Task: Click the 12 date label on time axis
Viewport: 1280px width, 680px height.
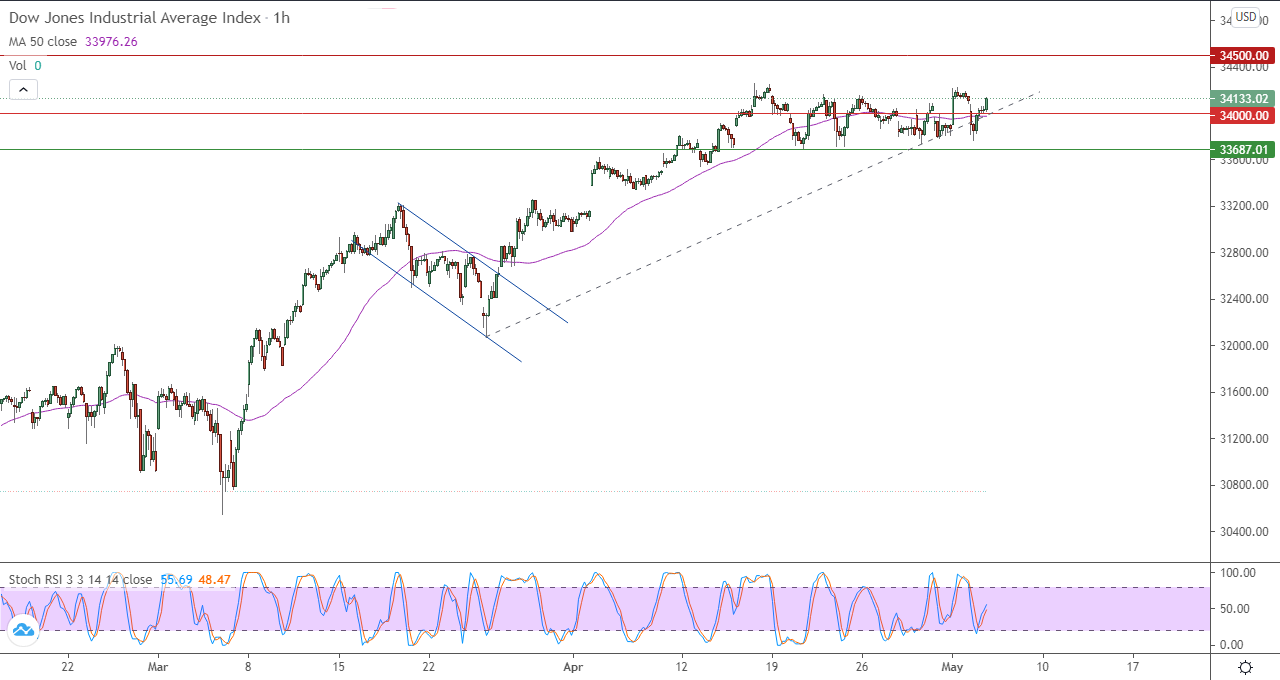Action: point(682,666)
